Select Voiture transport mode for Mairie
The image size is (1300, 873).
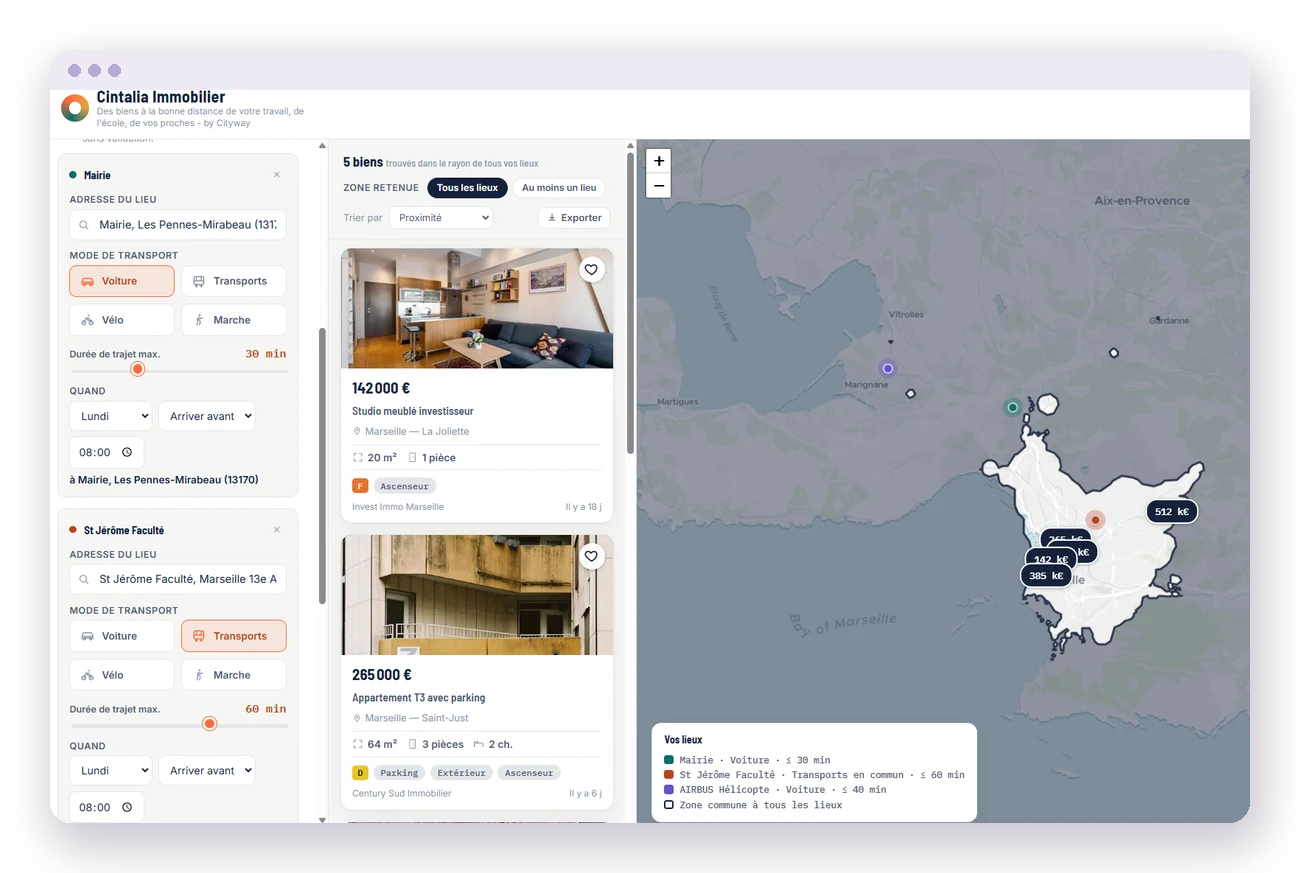click(122, 281)
